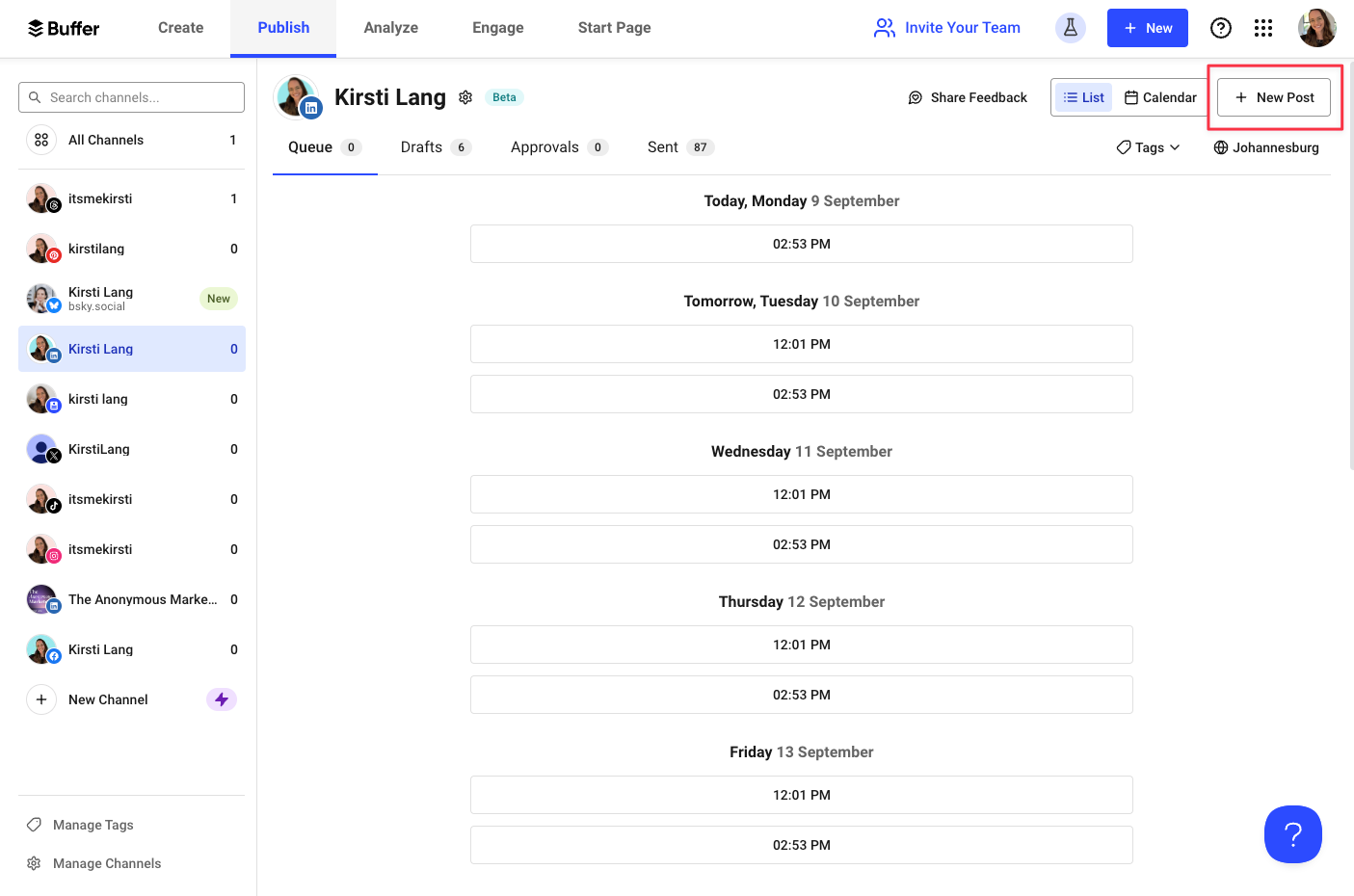Click the Drafts count badge 6

click(462, 147)
